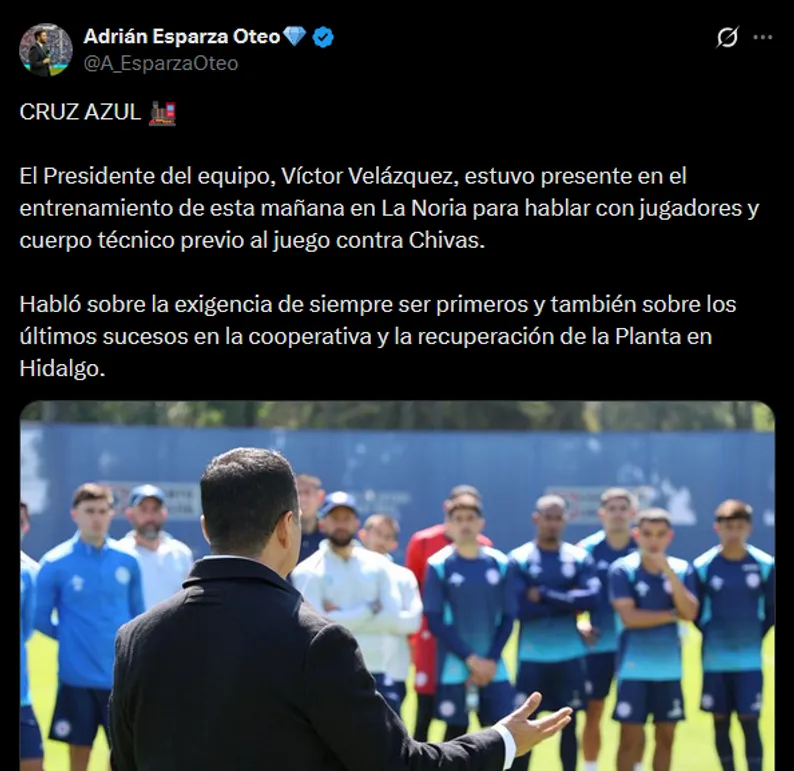Open the three-dot more options menu

763,37
